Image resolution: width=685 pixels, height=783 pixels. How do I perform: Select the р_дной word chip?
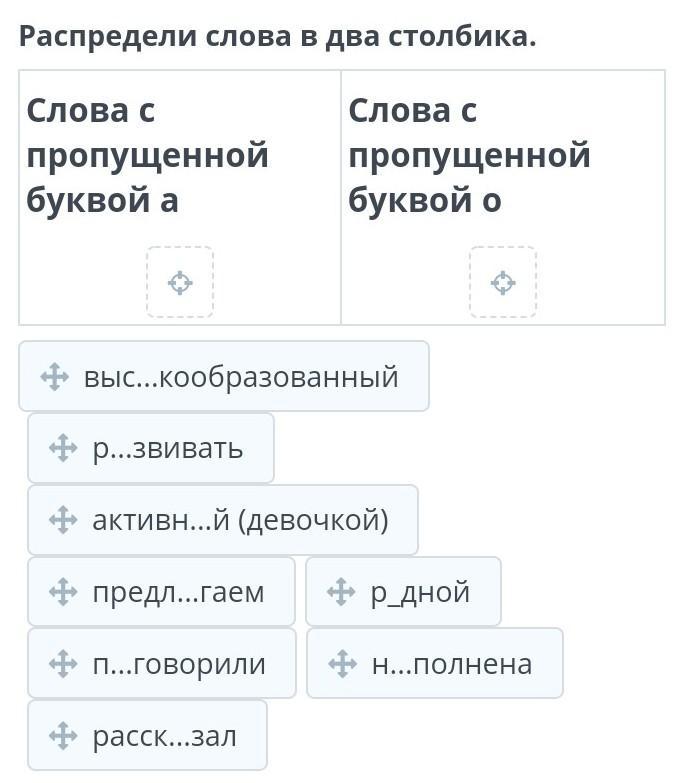point(420,592)
